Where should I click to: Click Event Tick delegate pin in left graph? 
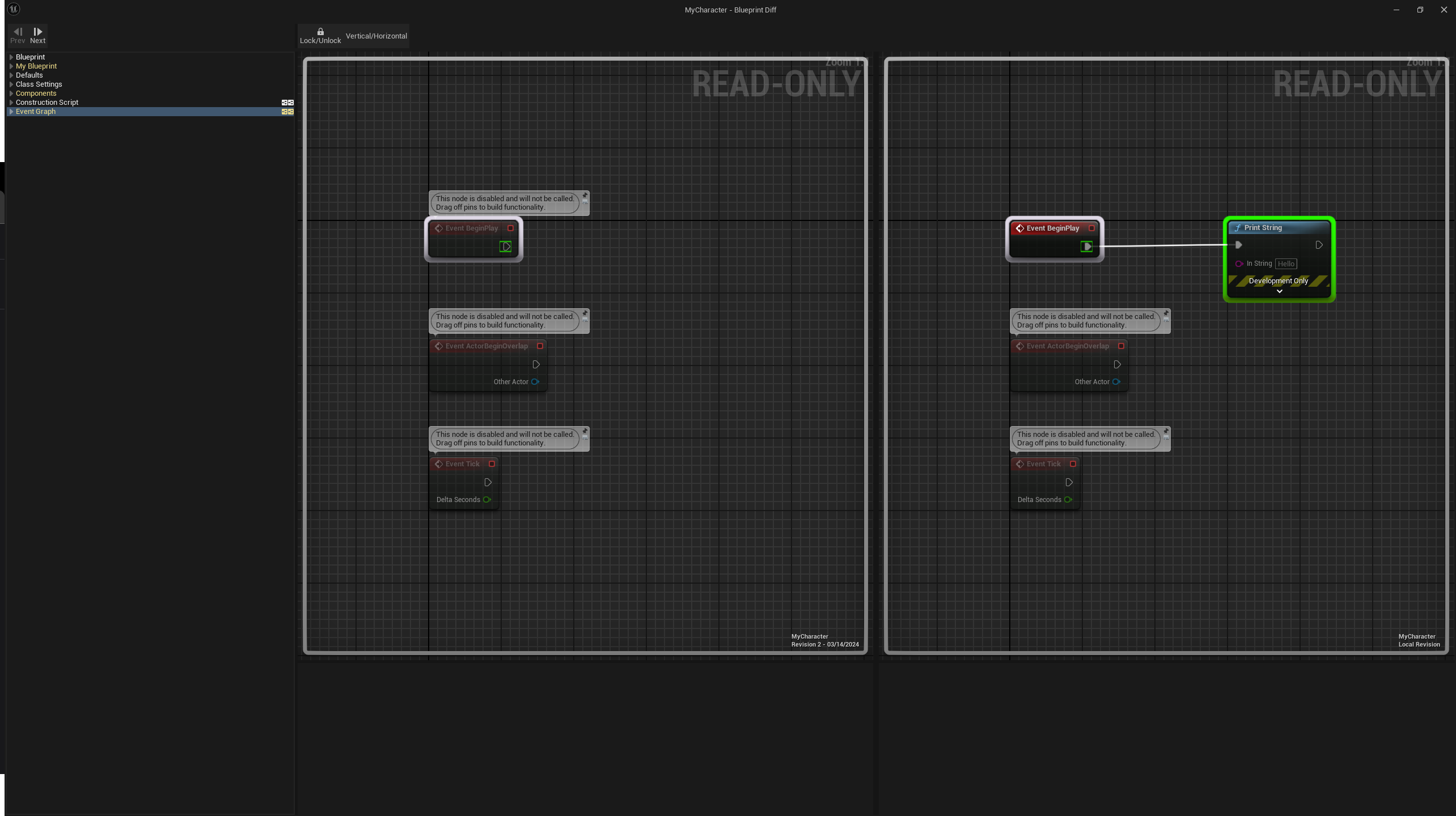492,464
